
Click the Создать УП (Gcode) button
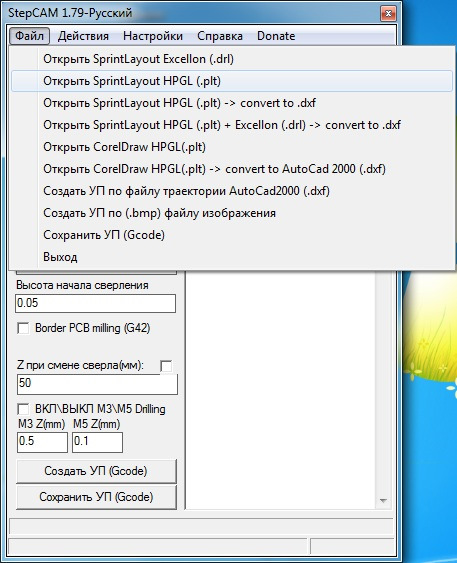[96, 471]
